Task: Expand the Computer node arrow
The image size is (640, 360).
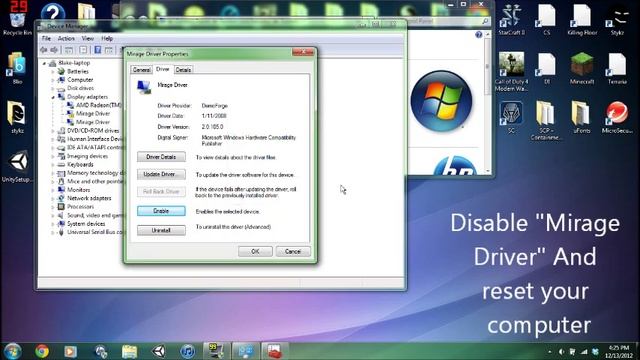Action: (x=53, y=80)
